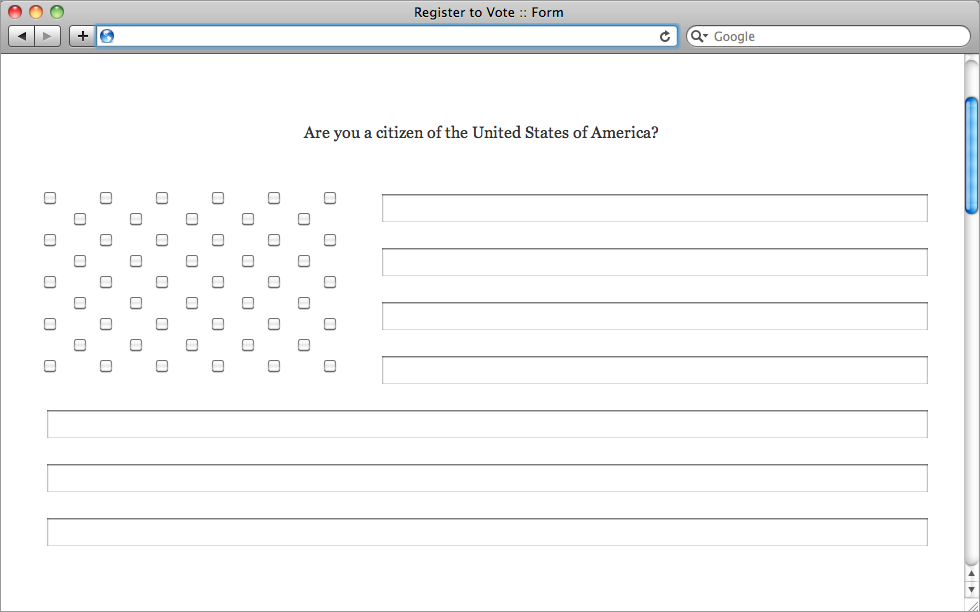Click the scroll up arrow
The width and height of the screenshot is (980, 612).
click(971, 573)
